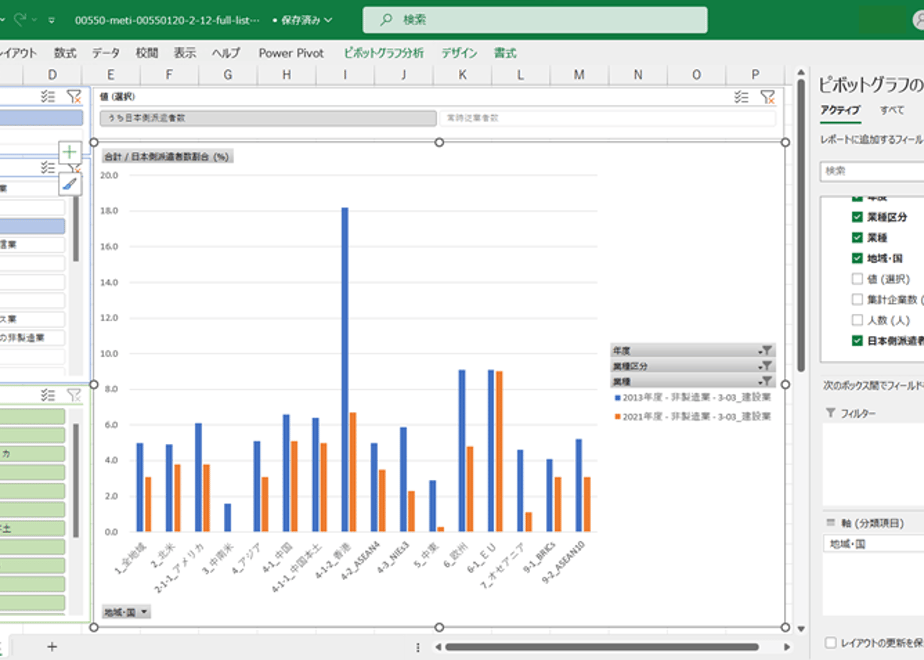The height and width of the screenshot is (660, 924).
Task: Open the 数式 ribbon tab
Action: coord(65,53)
